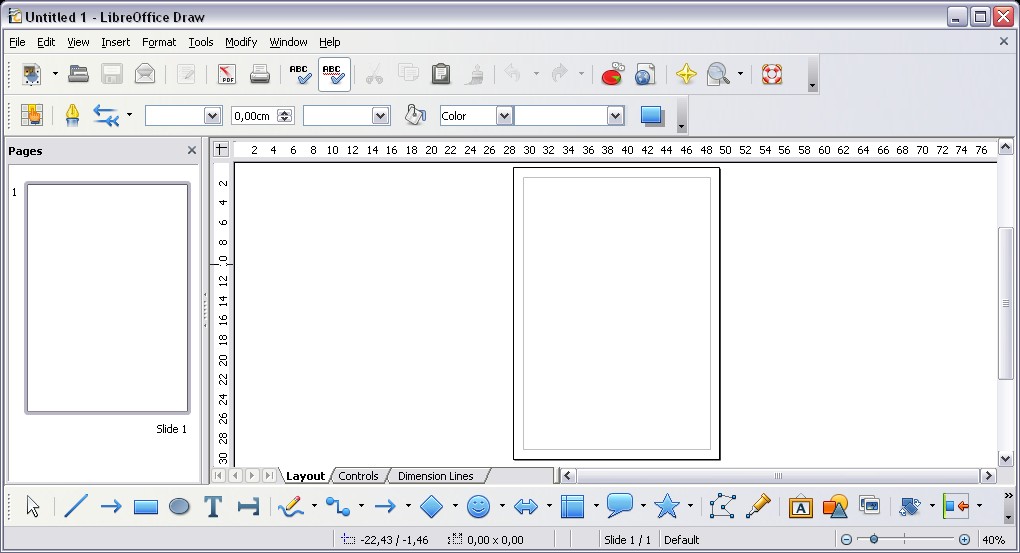Select the Curve drawing tool
This screenshot has width=1020, height=553.
(x=291, y=506)
